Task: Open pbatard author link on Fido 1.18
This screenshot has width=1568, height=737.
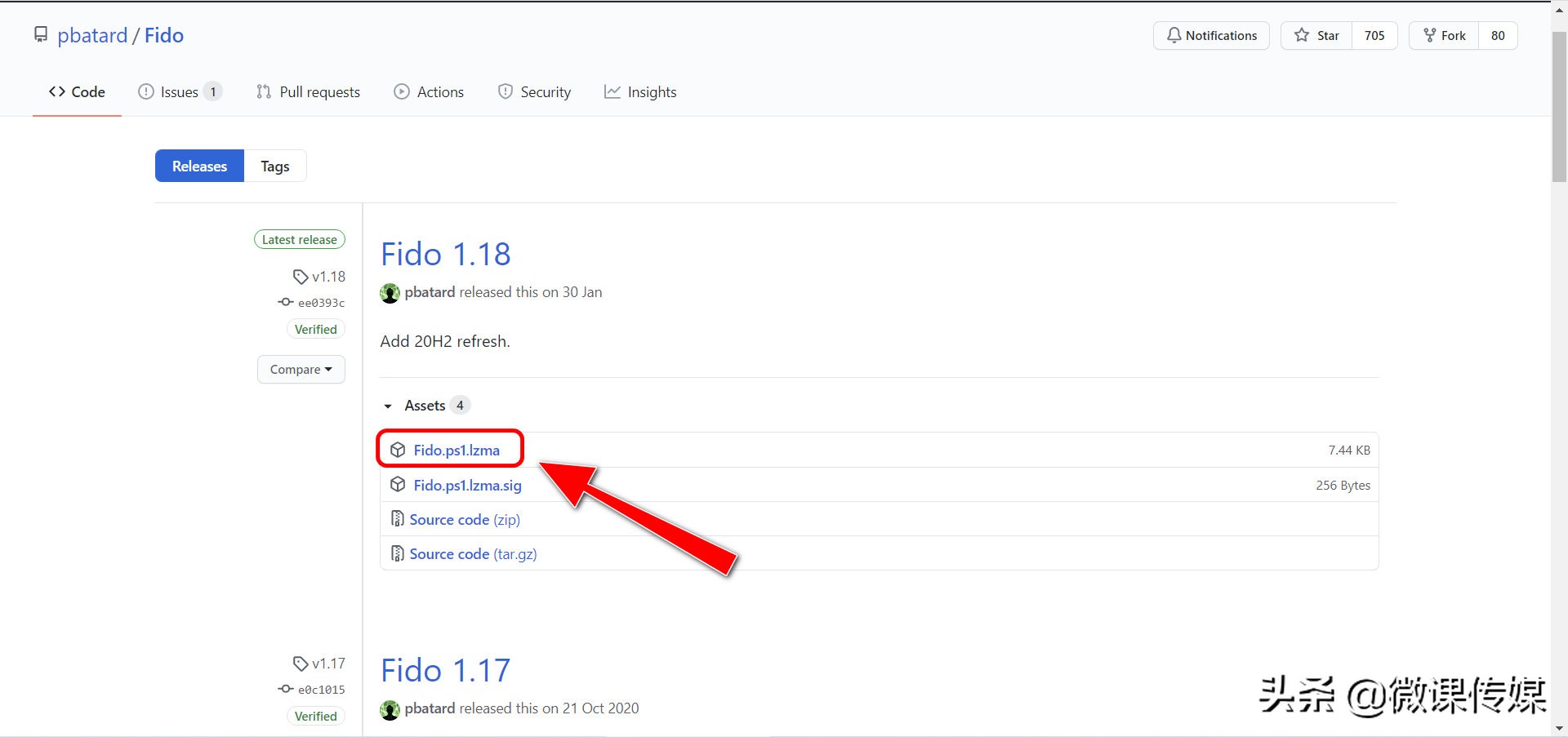Action: (430, 292)
